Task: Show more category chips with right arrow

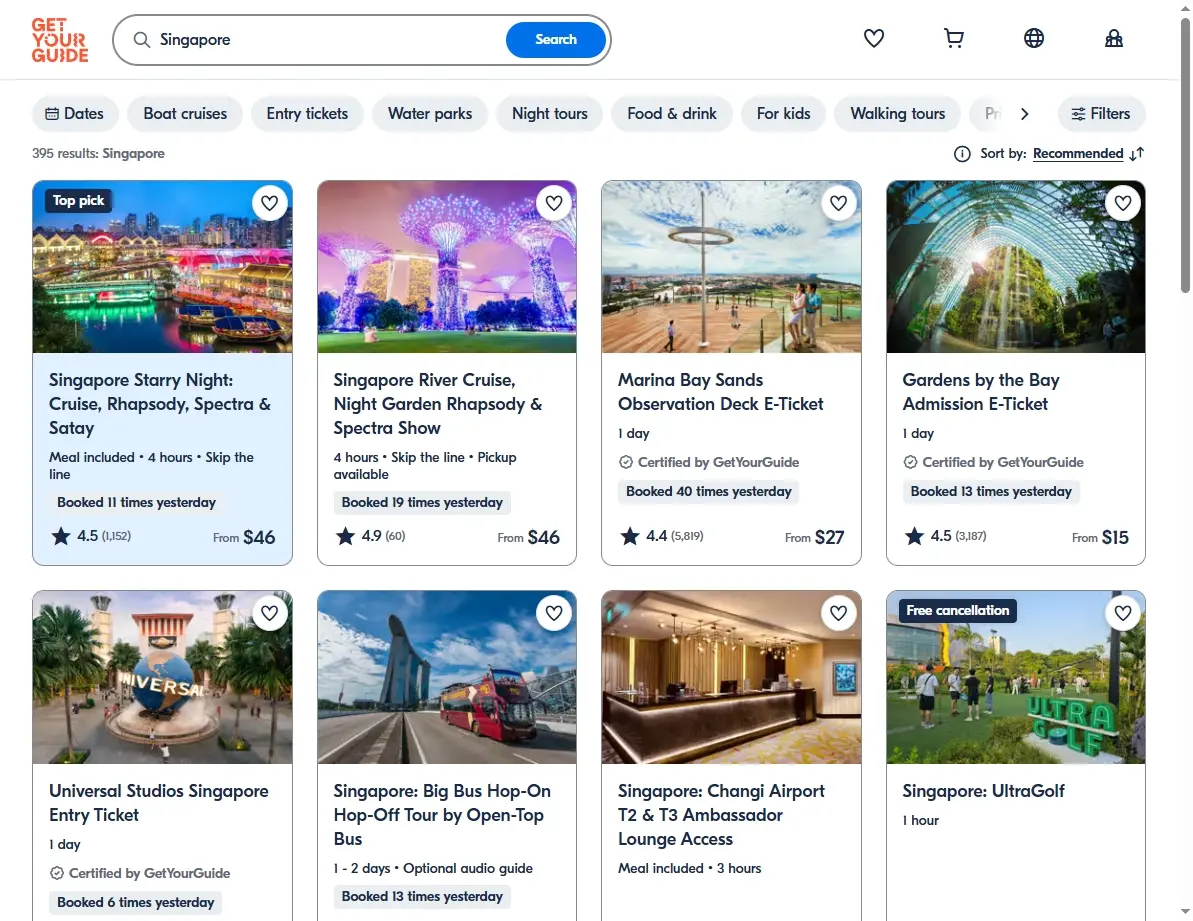Action: [x=1025, y=113]
